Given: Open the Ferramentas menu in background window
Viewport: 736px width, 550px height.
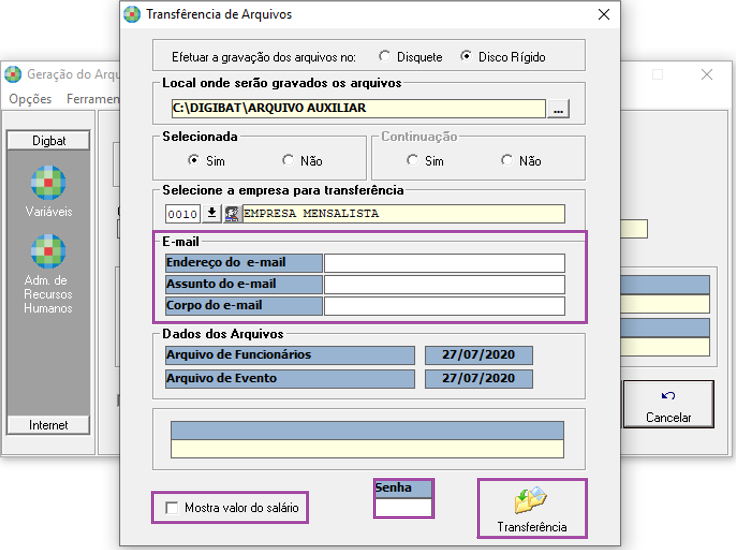Looking at the screenshot, I should click(x=93, y=99).
